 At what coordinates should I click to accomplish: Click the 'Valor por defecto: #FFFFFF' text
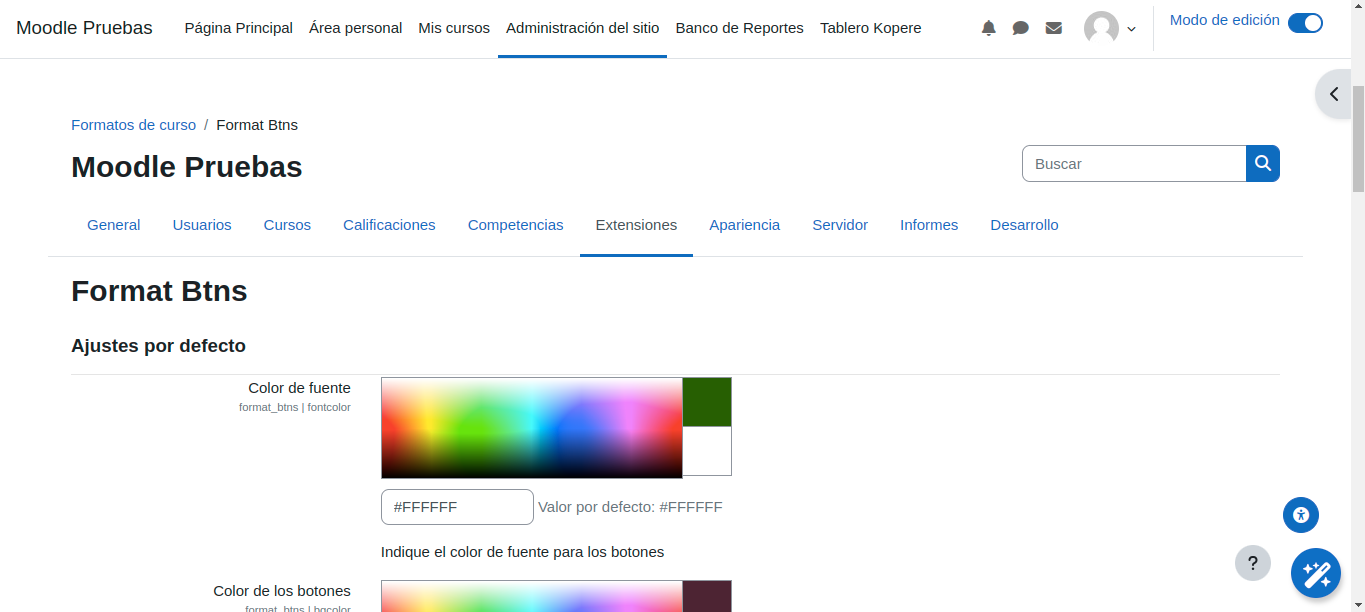point(630,507)
